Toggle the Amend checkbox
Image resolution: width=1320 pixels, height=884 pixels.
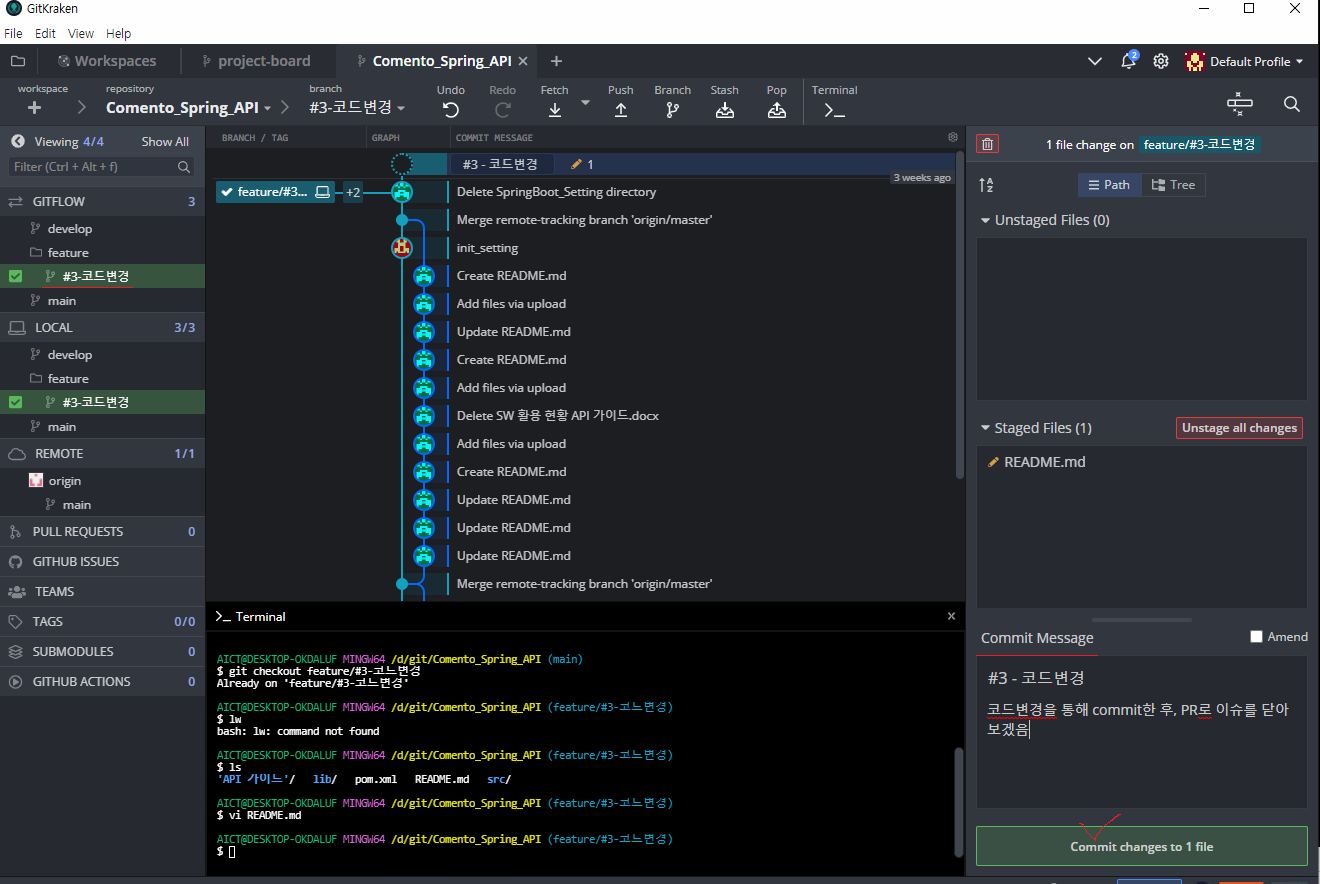1257,636
